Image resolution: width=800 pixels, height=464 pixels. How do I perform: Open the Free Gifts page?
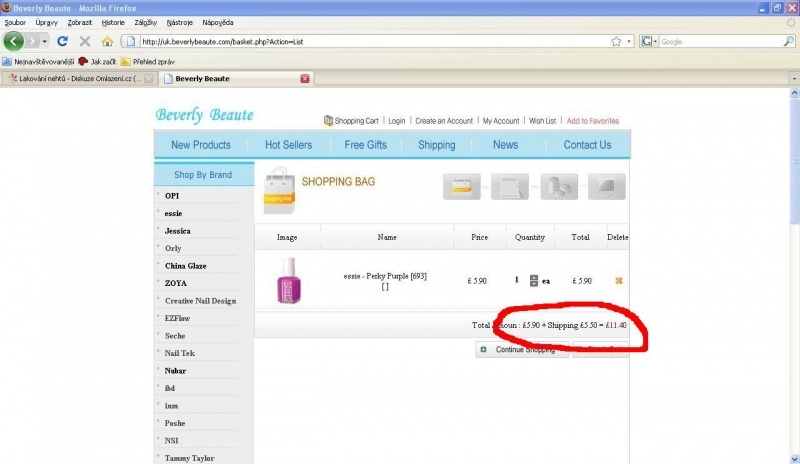tap(365, 145)
